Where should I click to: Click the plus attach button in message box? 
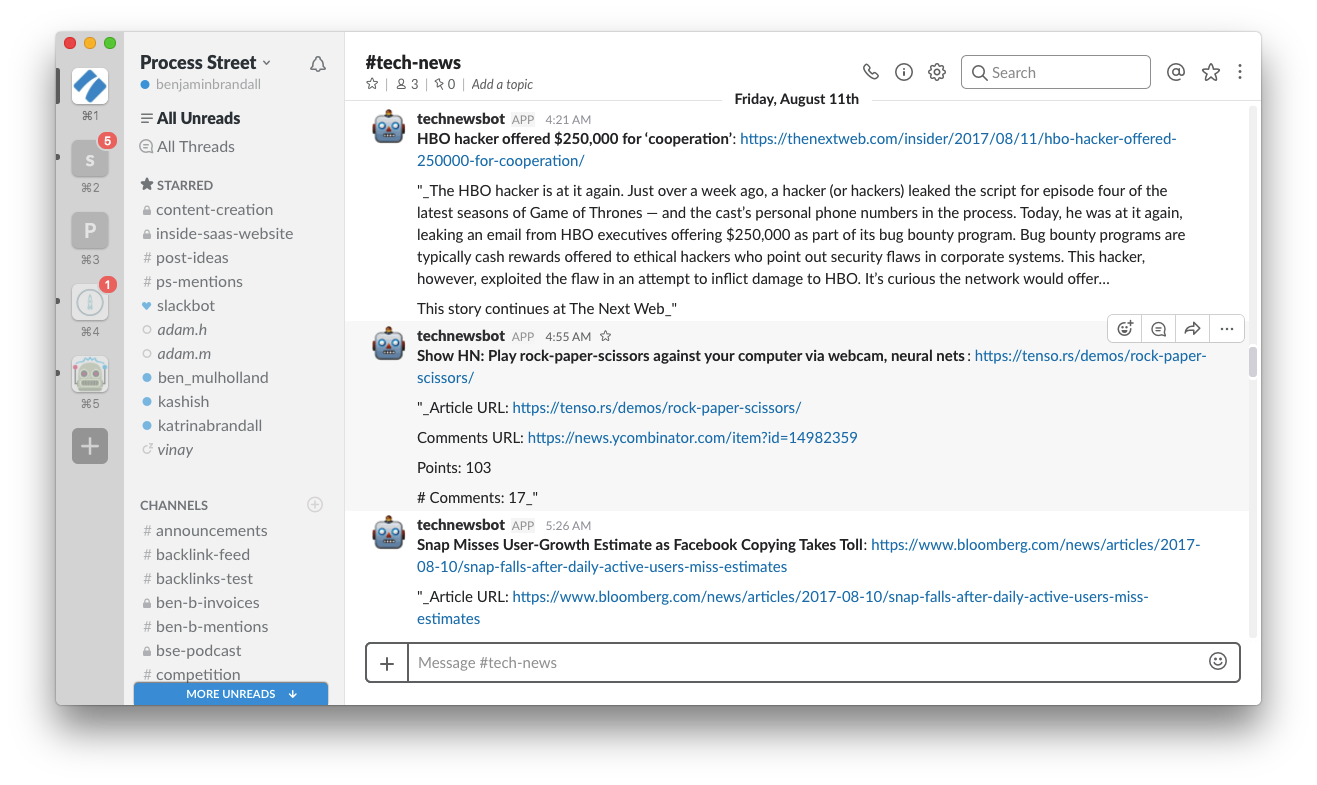coord(387,663)
